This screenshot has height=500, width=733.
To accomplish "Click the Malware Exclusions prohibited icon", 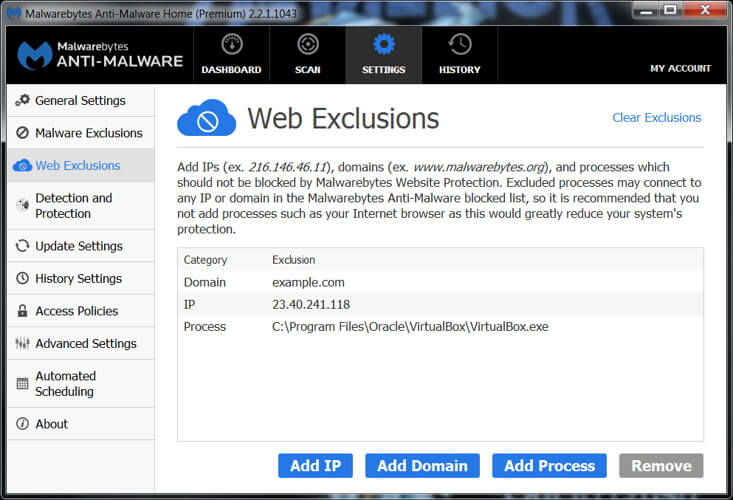I will point(22,133).
